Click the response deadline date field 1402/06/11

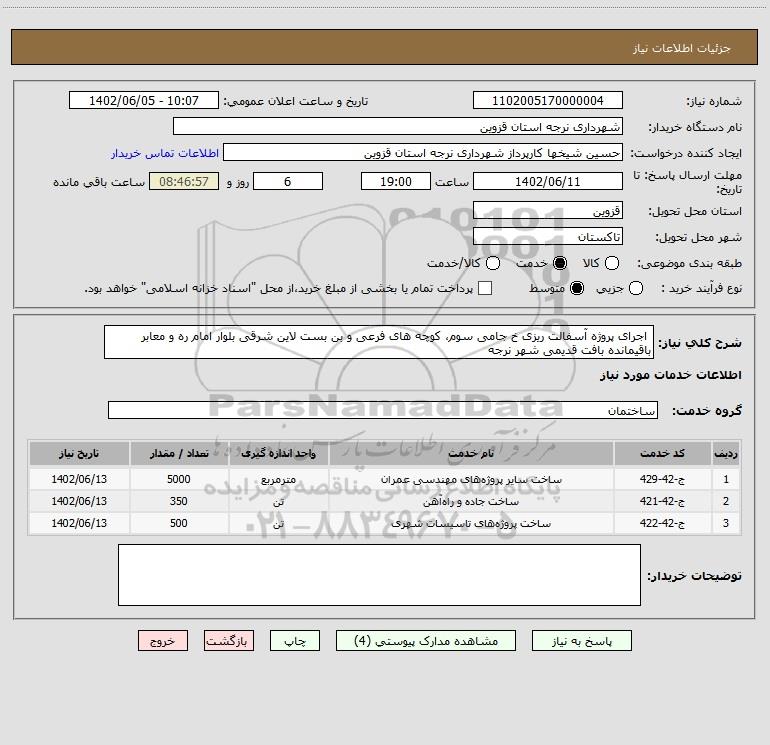tap(548, 181)
